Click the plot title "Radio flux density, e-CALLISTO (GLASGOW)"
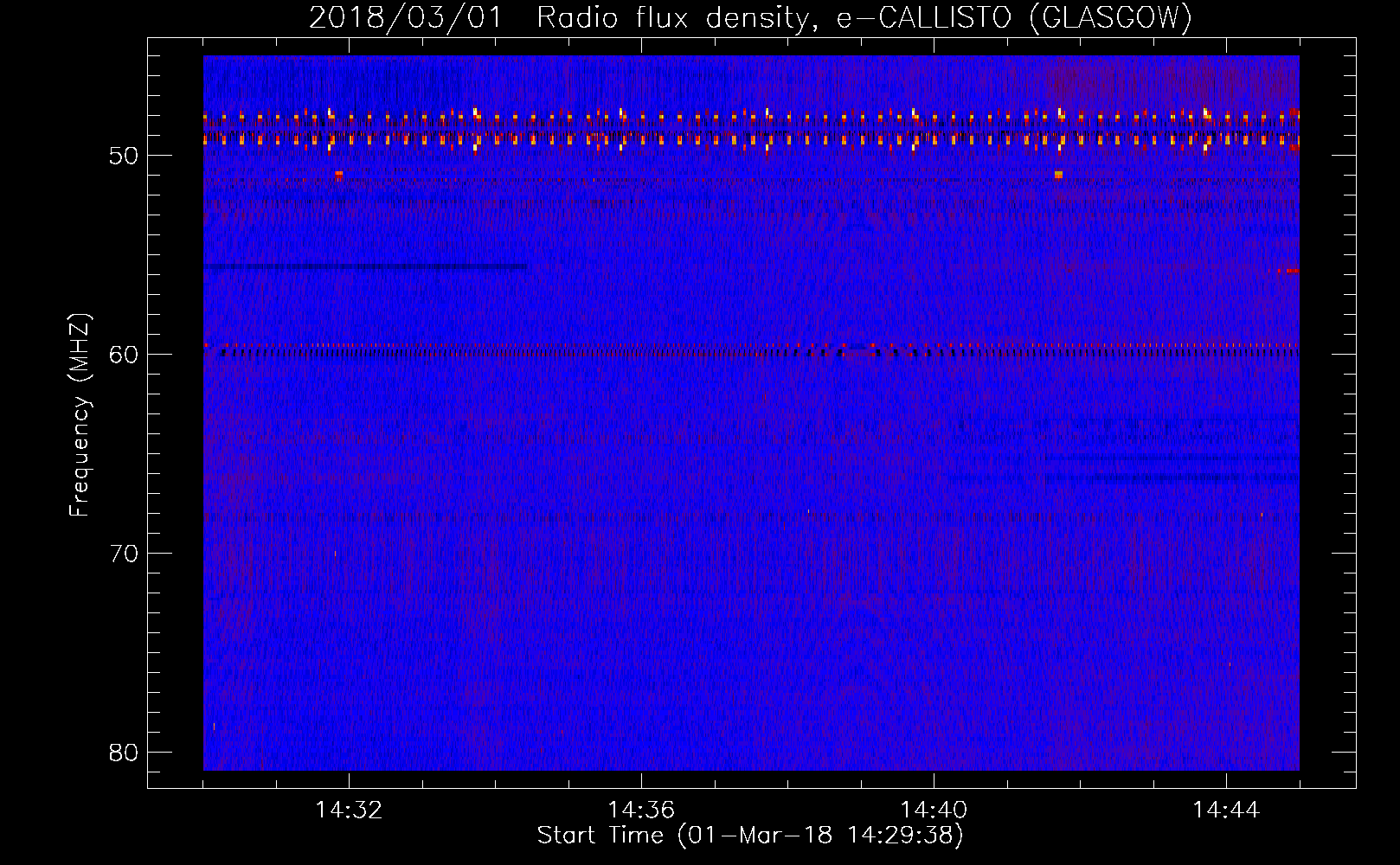This screenshot has height=865, width=1400. click(x=864, y=18)
